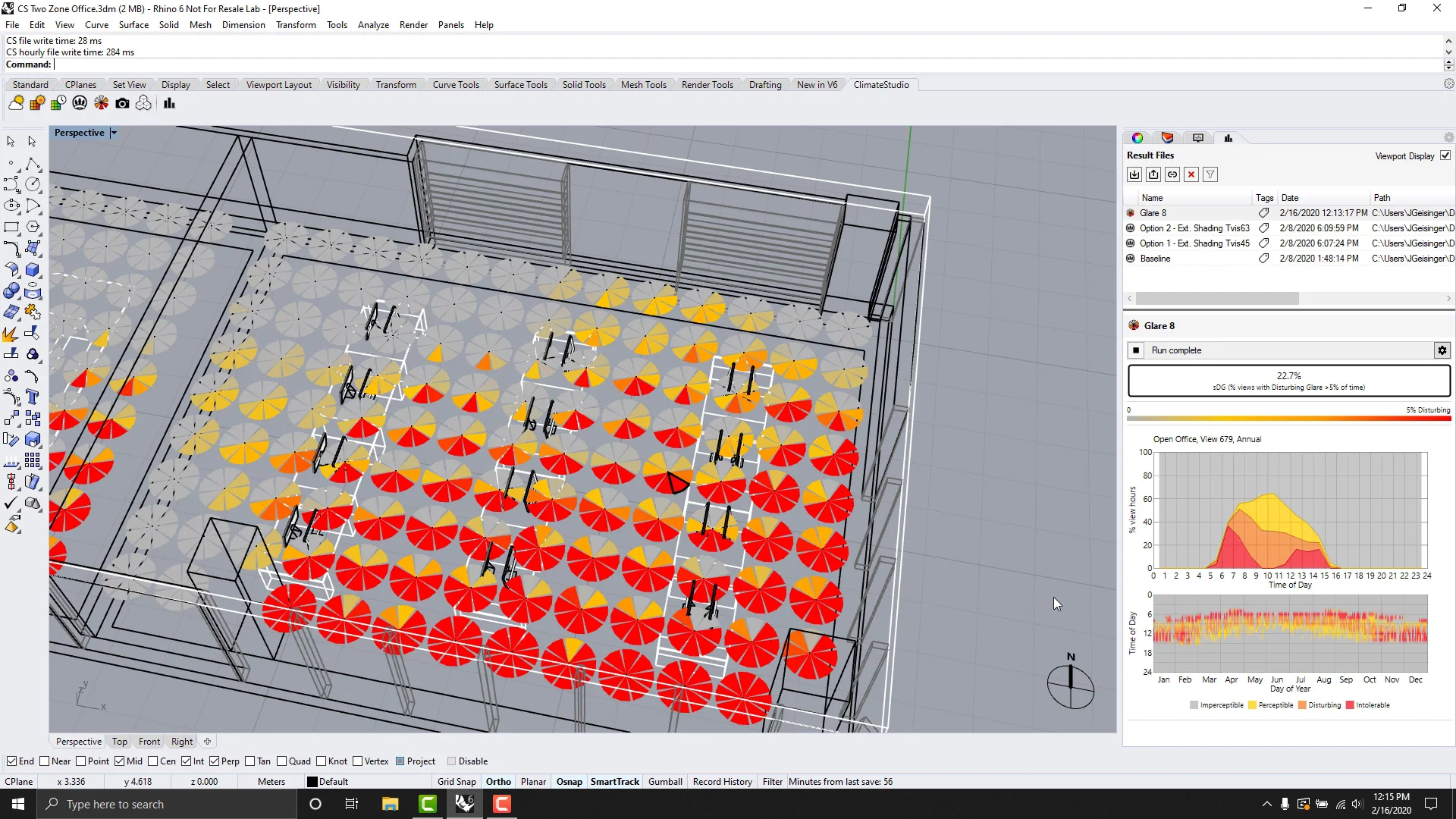Viewport: 1456px width, 819px height.
Task: Open the ClimateStudio weather/location tool
Action: (16, 103)
